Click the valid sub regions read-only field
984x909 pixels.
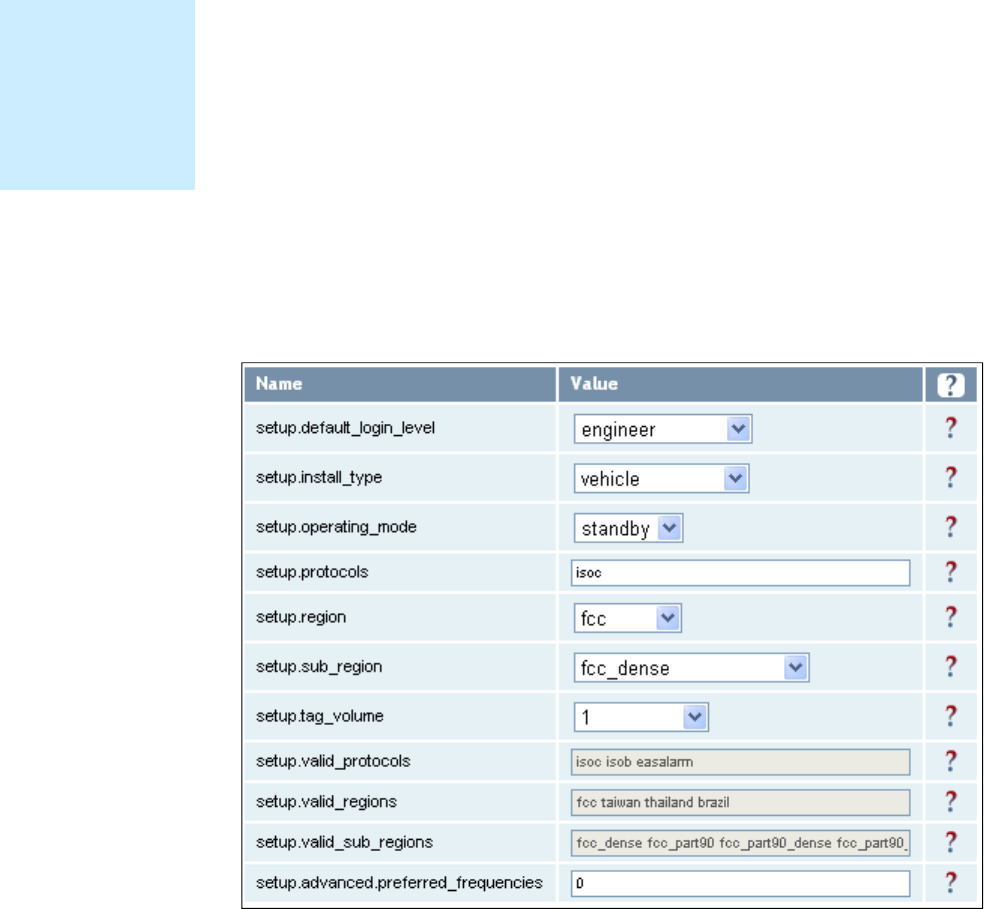(x=741, y=843)
